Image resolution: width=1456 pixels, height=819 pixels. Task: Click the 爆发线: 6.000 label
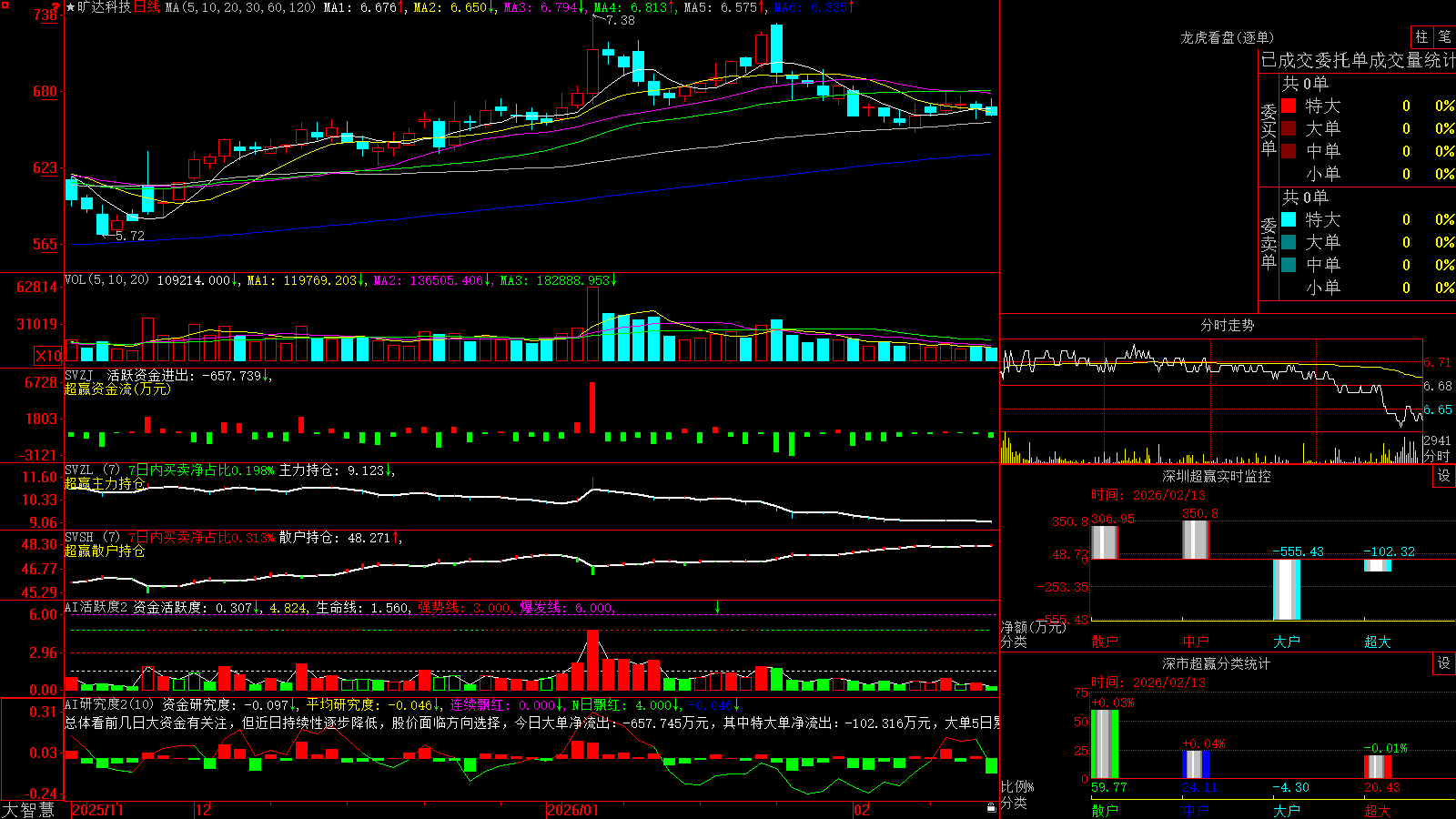(566, 607)
